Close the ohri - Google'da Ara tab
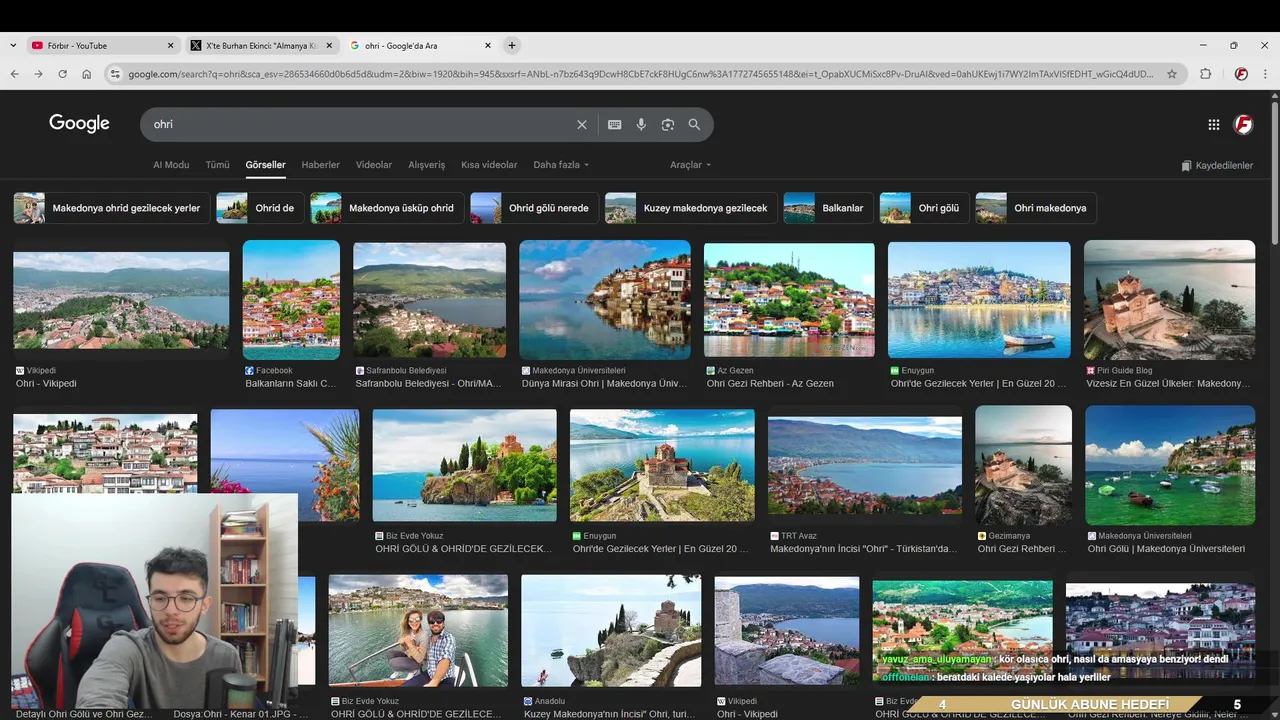 [488, 46]
